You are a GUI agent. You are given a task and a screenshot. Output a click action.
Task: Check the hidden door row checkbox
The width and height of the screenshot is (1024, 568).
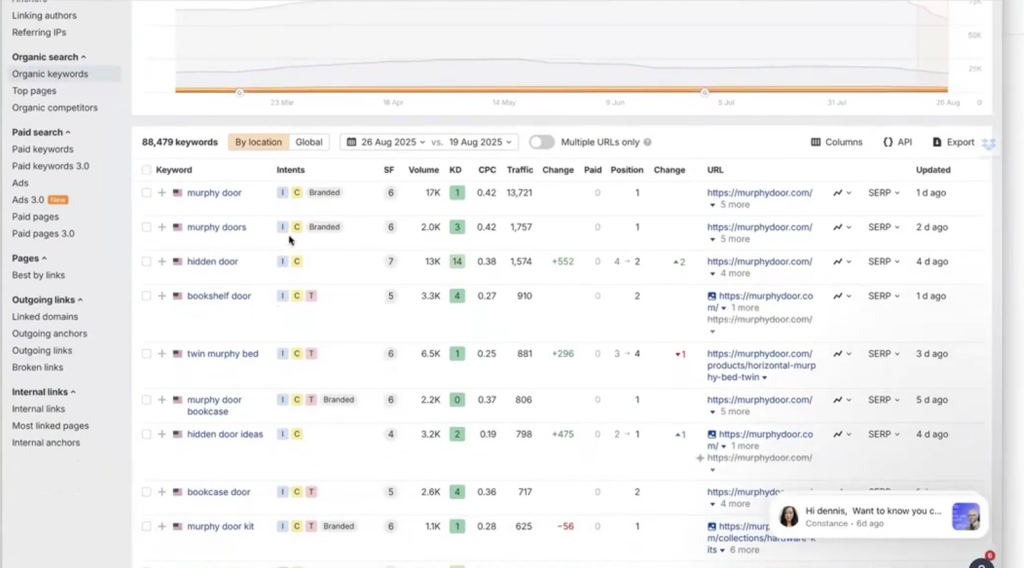(146, 261)
